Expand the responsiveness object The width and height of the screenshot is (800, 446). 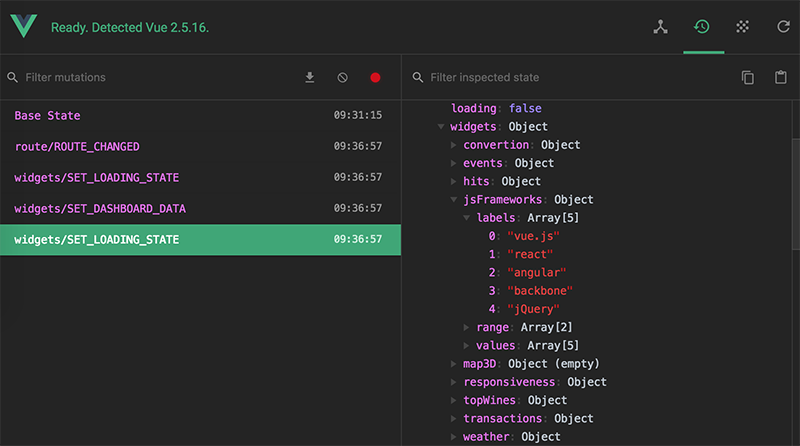[453, 382]
